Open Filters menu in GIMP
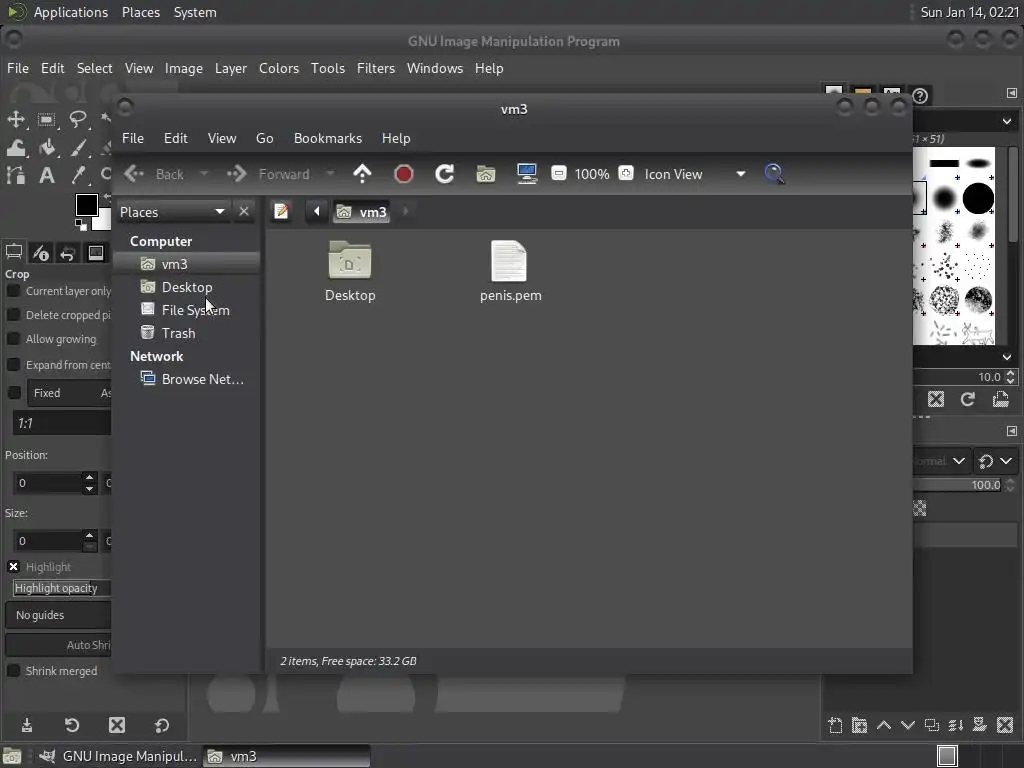Image resolution: width=1024 pixels, height=768 pixels. [376, 68]
